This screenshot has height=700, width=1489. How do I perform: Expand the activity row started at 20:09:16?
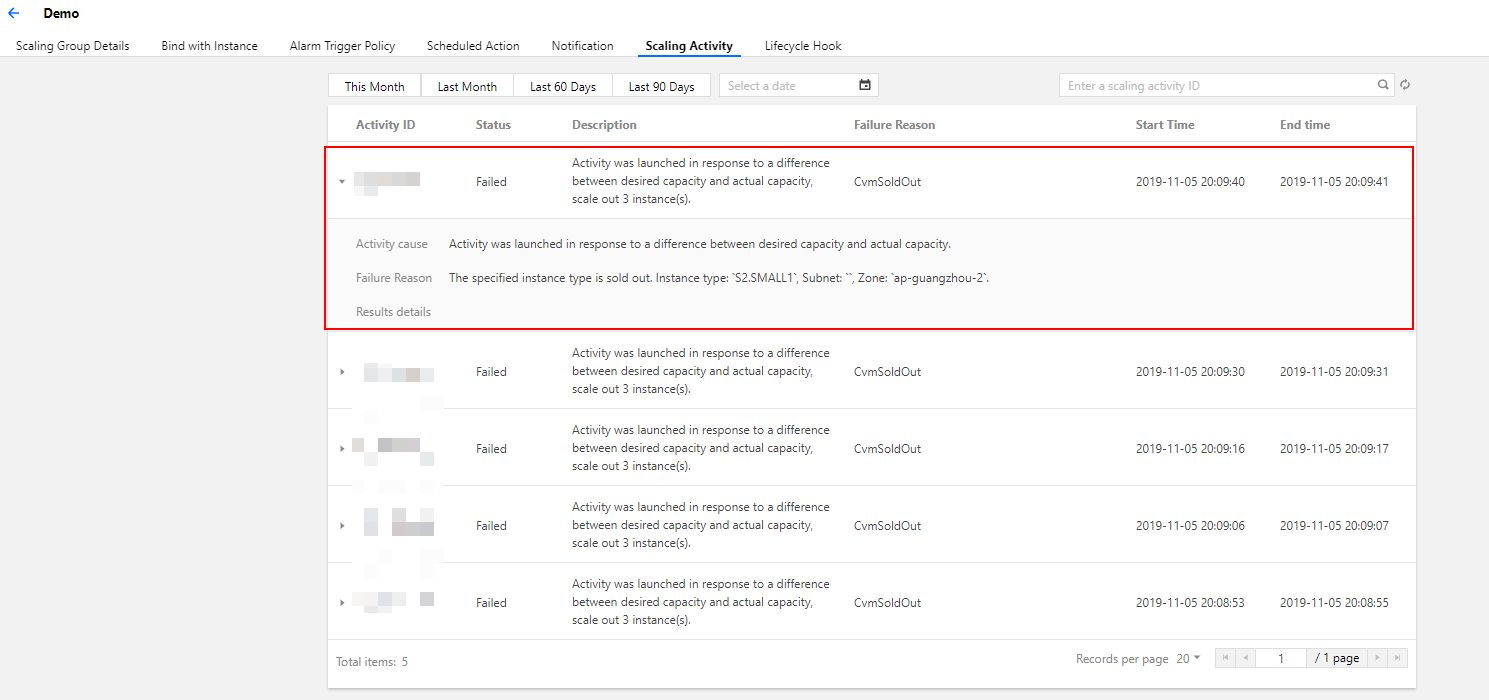[x=342, y=449]
